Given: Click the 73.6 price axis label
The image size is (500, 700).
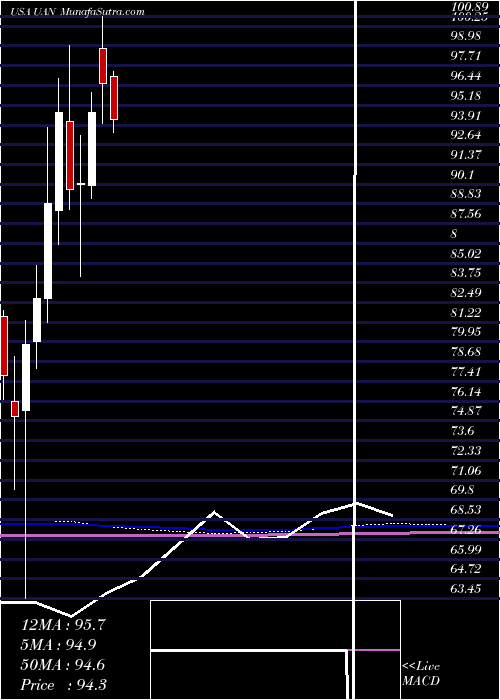Looking at the screenshot, I should (462, 430).
